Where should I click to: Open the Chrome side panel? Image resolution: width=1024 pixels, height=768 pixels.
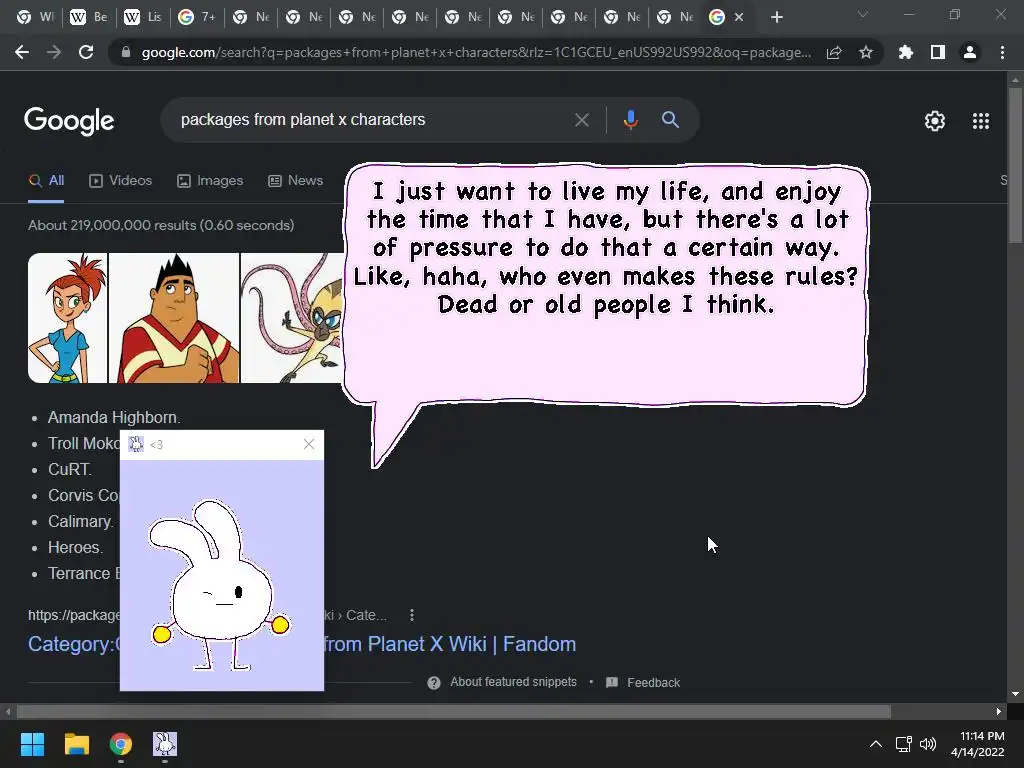coord(938,52)
